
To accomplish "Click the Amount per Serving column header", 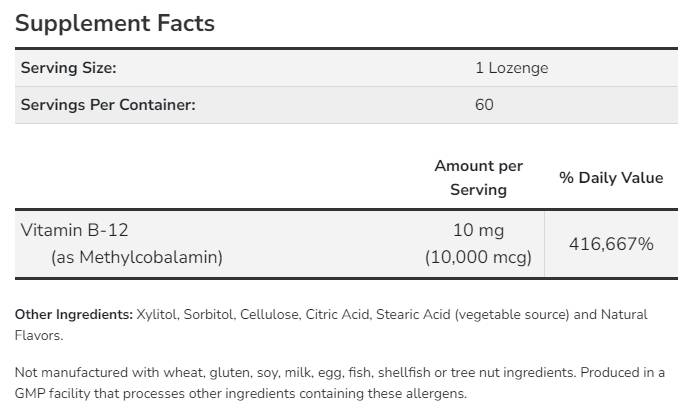I will pos(478,177).
